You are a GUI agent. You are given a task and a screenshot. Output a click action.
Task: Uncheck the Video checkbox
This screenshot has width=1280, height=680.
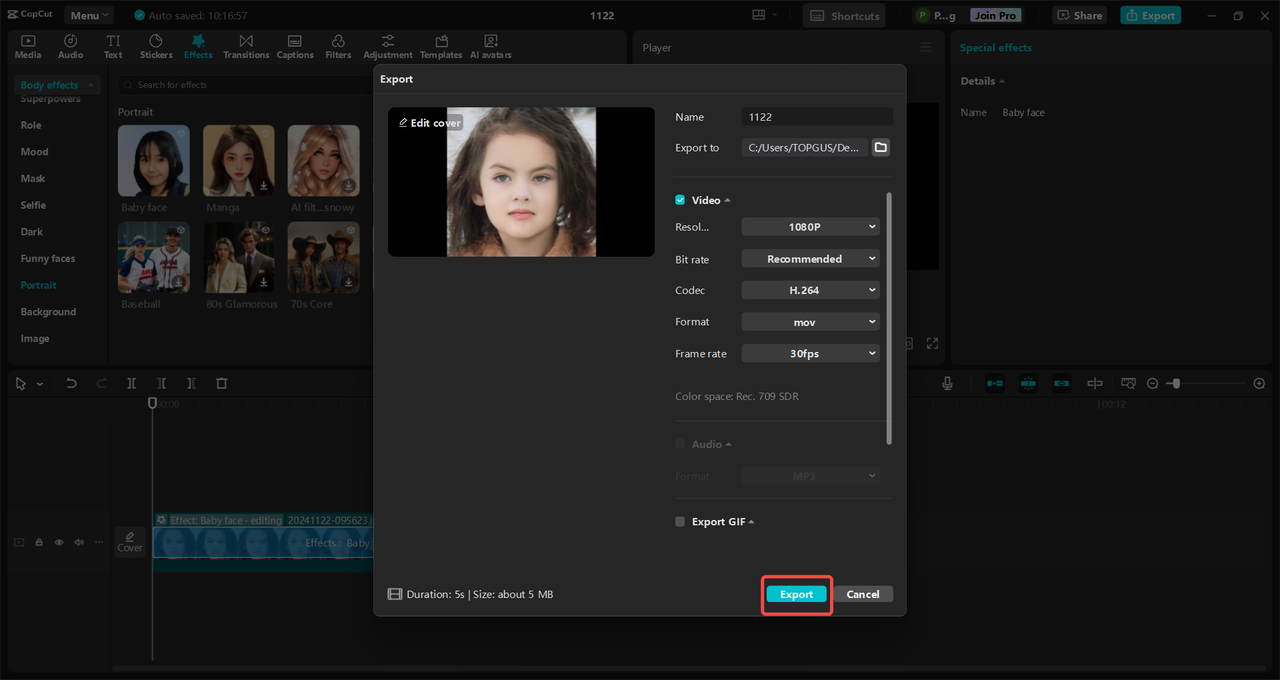point(680,200)
